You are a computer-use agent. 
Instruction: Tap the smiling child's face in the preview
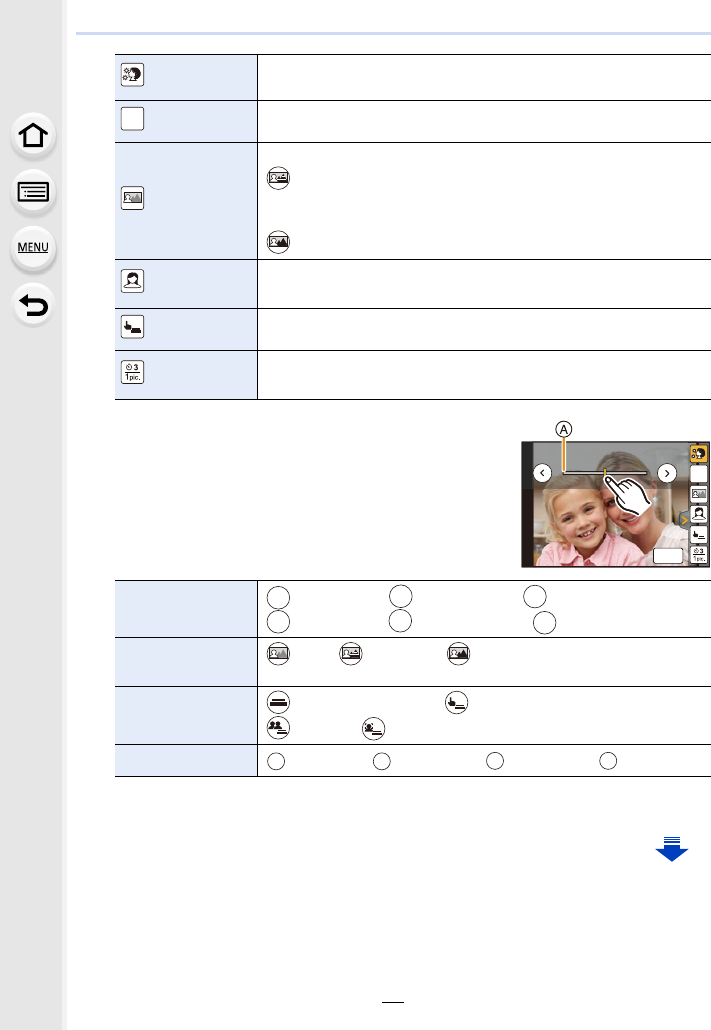pos(579,526)
